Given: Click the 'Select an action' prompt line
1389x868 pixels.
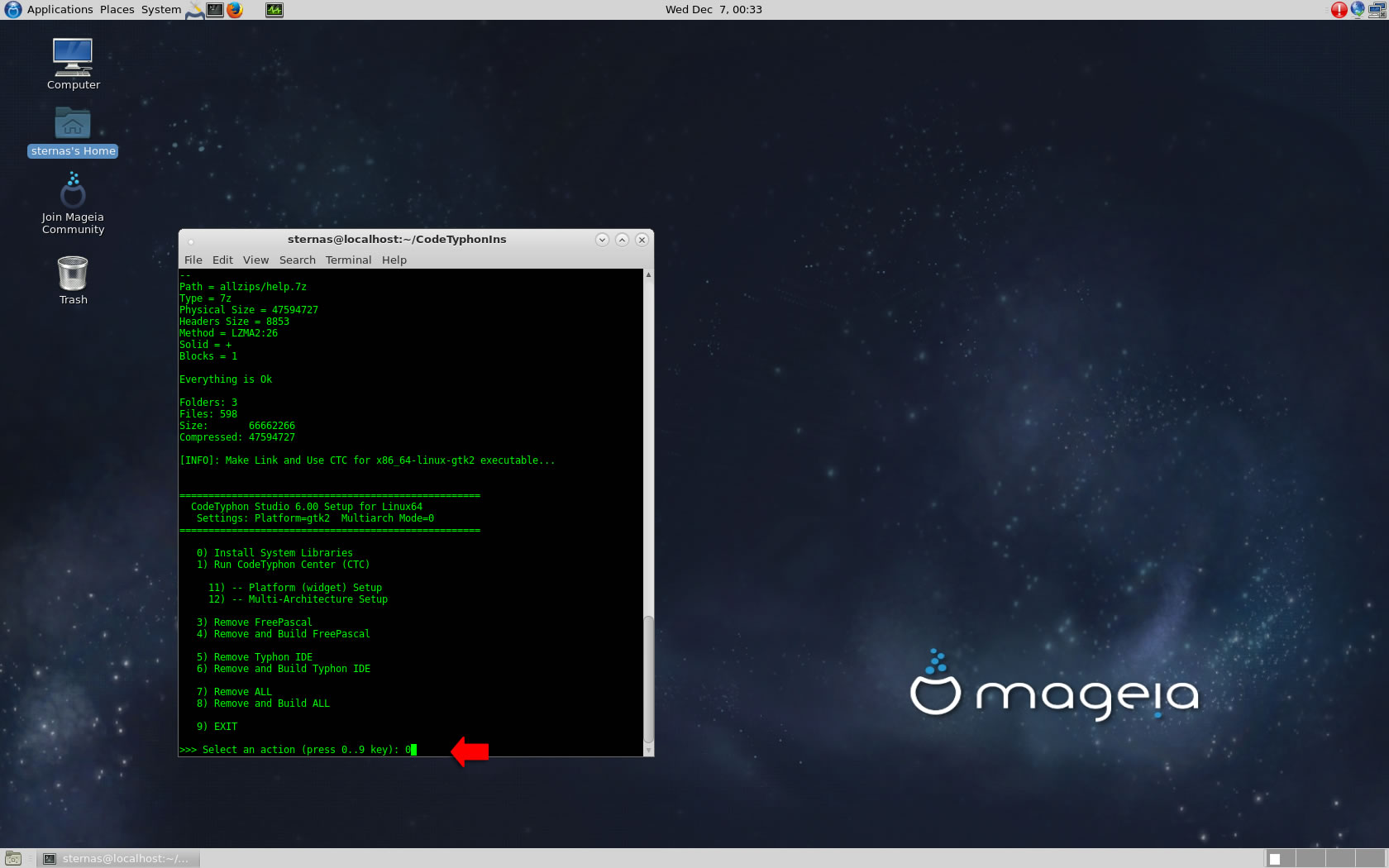Looking at the screenshot, I should pos(298,750).
